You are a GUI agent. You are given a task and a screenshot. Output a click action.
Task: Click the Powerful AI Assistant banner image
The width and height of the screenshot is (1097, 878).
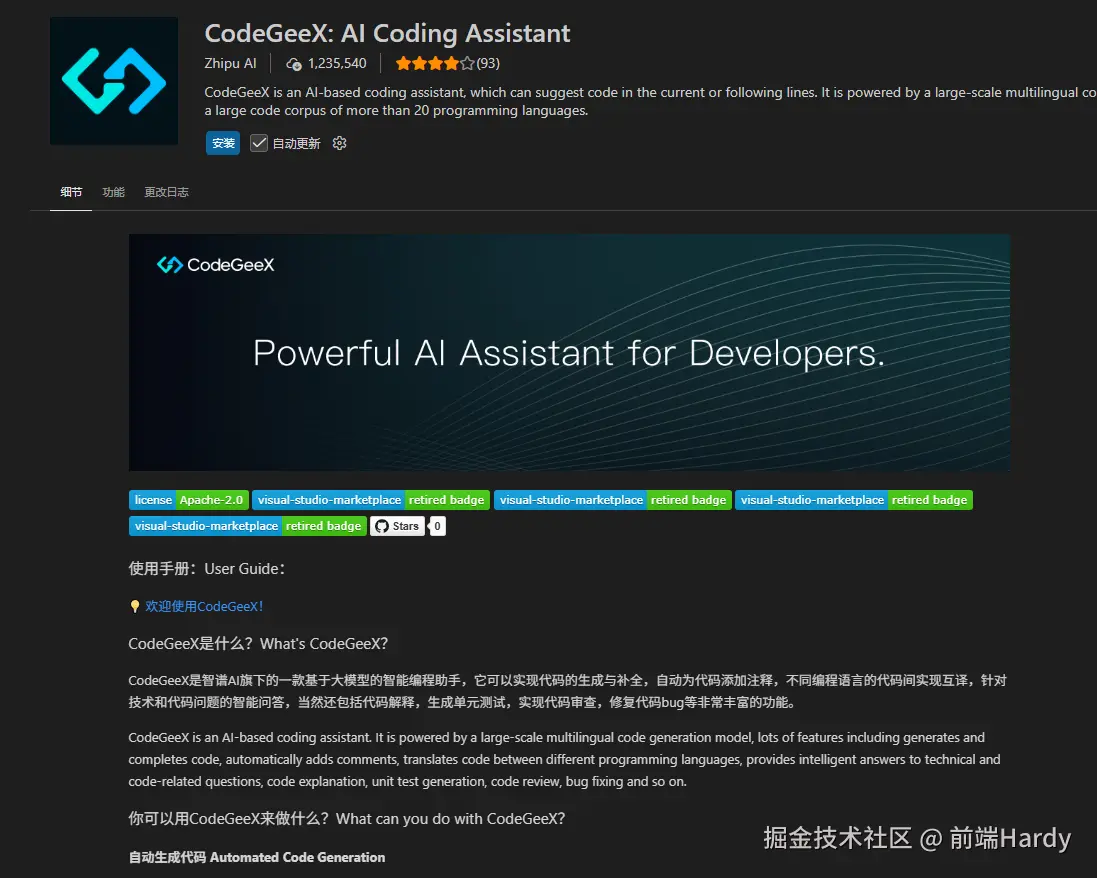pos(569,353)
